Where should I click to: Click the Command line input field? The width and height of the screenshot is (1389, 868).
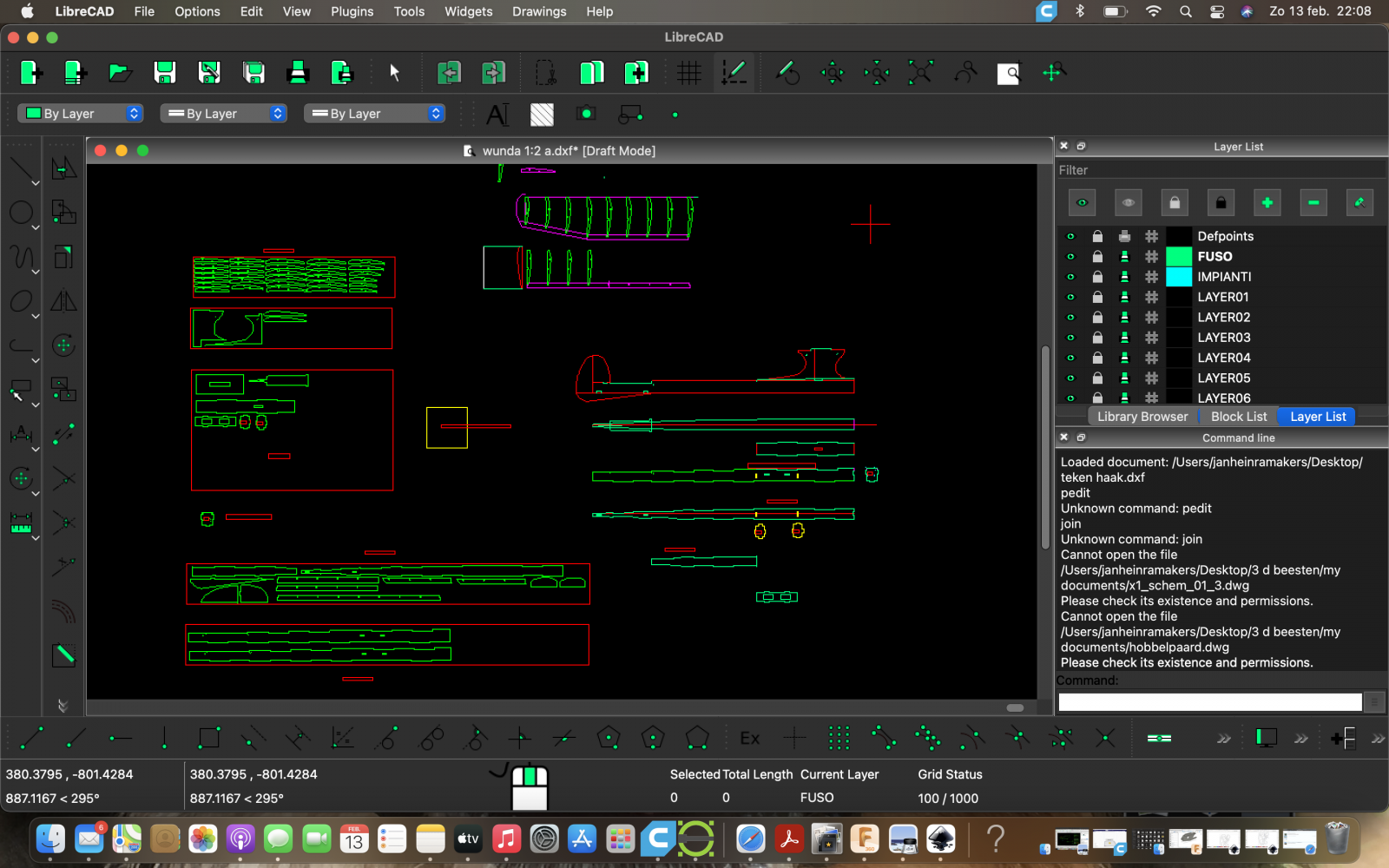[x=1210, y=701]
